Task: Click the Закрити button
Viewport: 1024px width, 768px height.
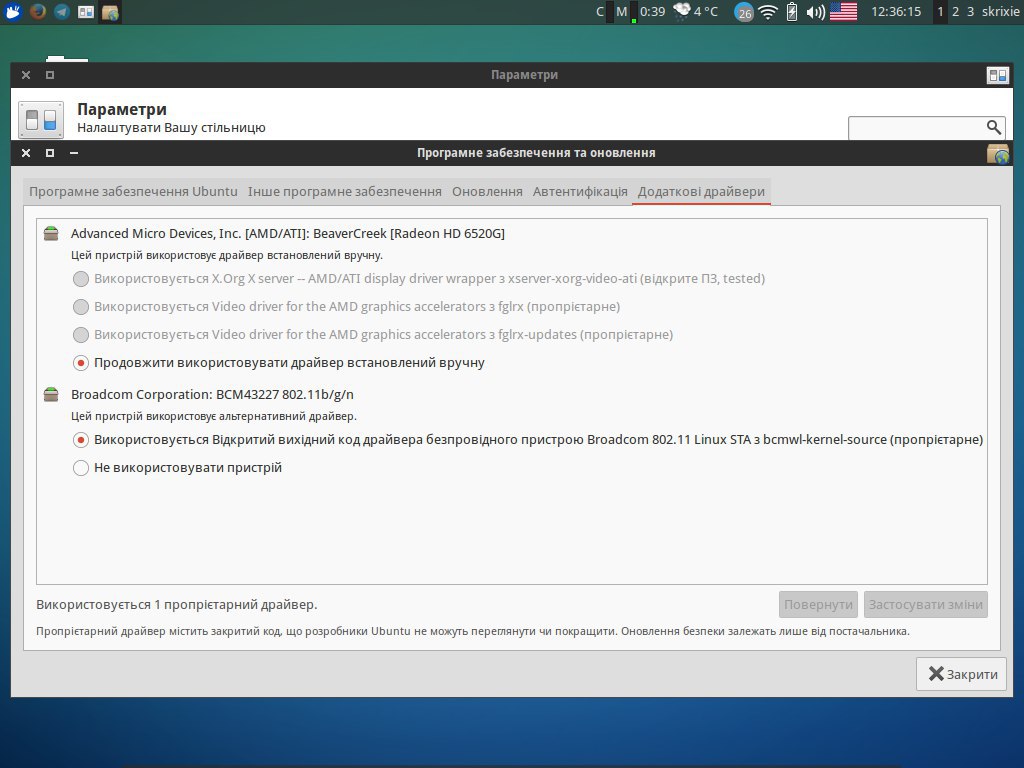Action: coord(963,674)
